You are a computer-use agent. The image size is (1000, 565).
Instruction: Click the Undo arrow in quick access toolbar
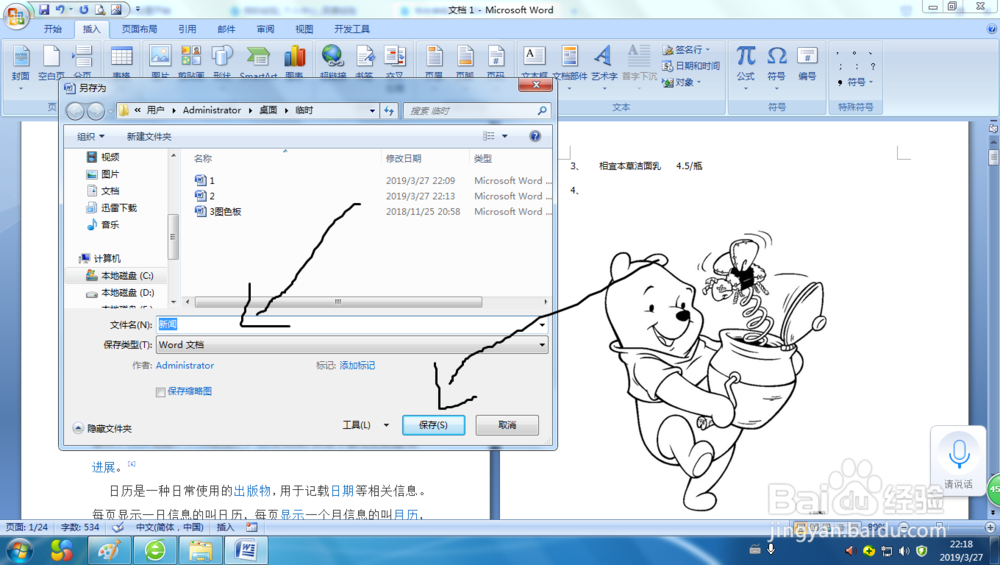[x=60, y=10]
